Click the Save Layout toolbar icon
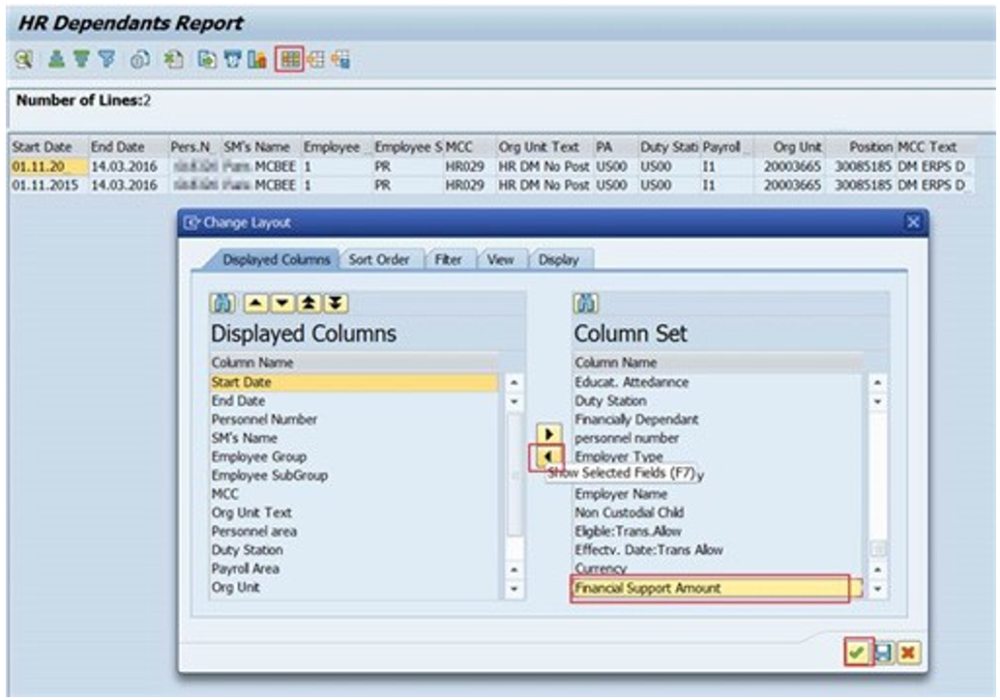The height and width of the screenshot is (700, 1000). click(341, 60)
